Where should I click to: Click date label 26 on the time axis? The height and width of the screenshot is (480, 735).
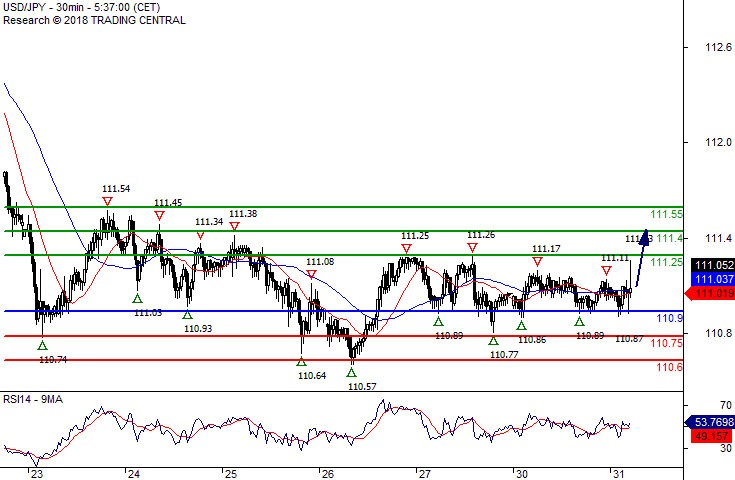click(326, 474)
